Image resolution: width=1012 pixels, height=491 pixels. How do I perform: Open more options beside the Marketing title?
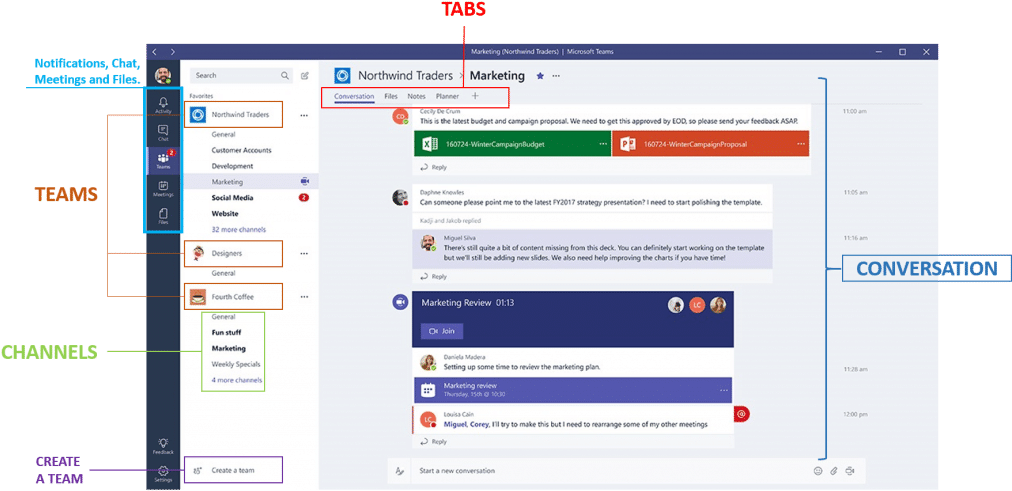click(556, 76)
